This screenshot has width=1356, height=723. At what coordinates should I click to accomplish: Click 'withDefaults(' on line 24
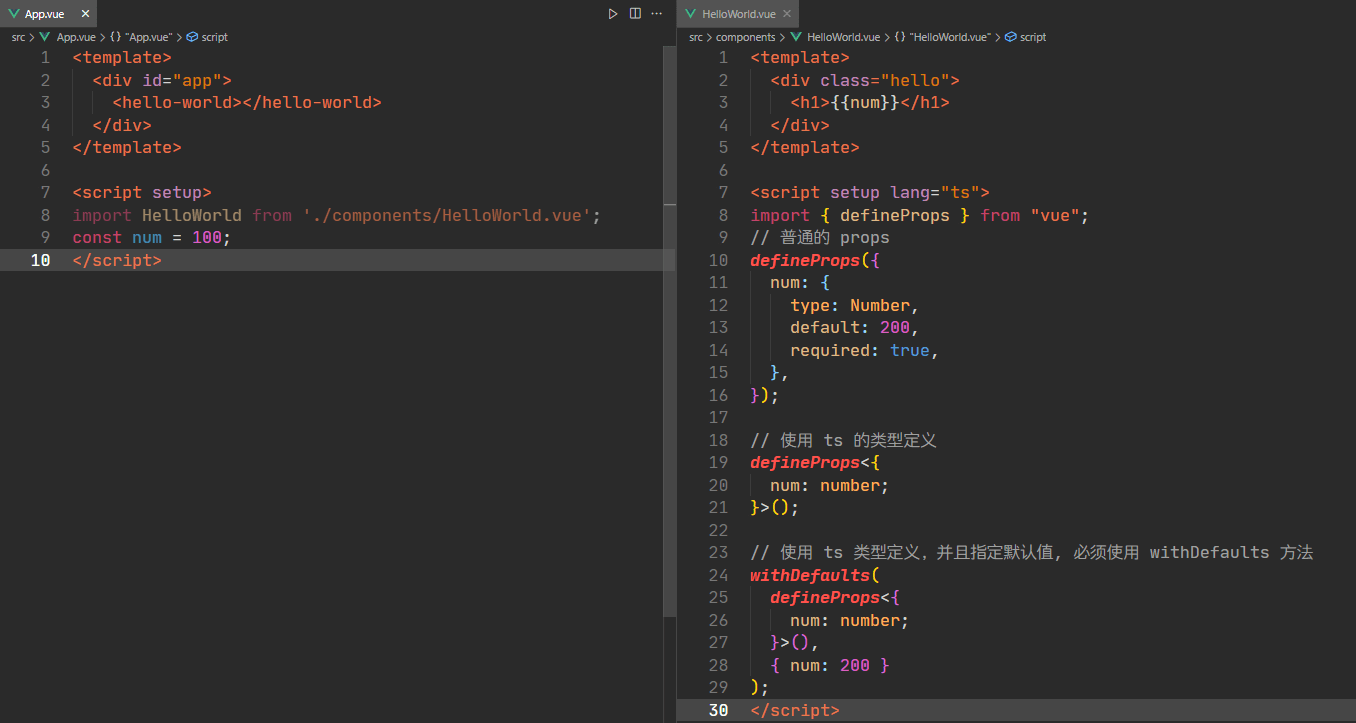coord(815,575)
